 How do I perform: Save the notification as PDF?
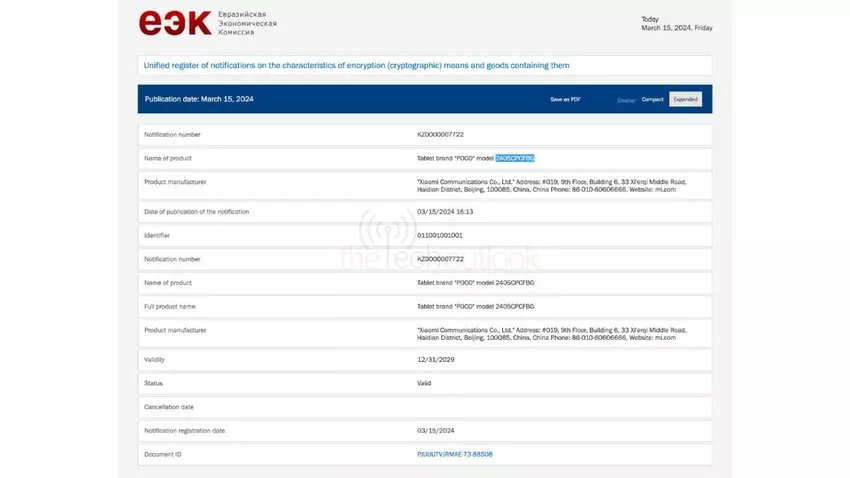point(565,99)
